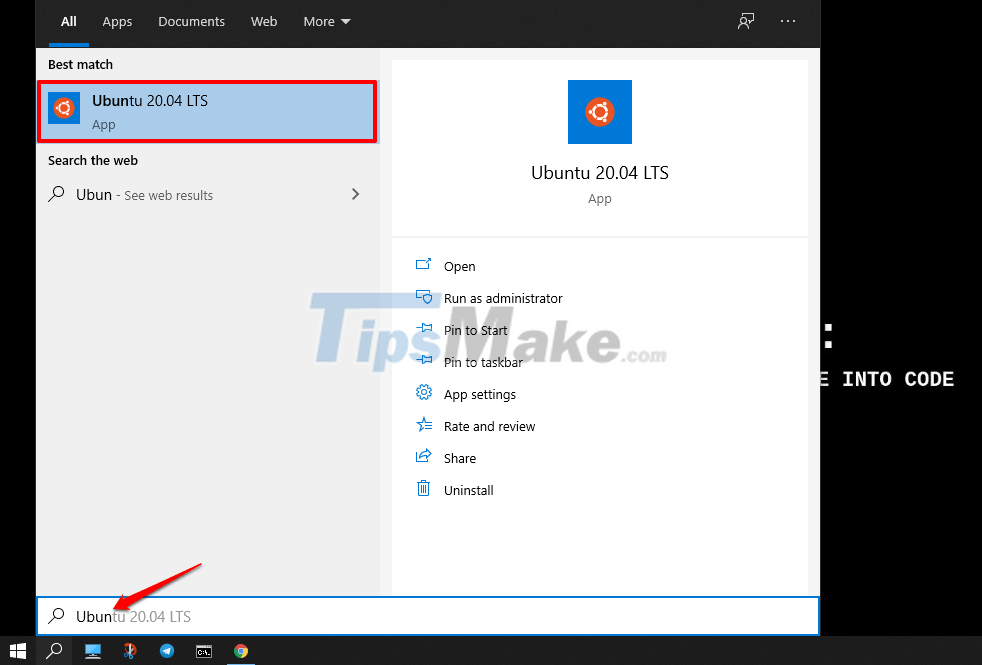The image size is (982, 665).
Task: Open Google Chrome from the taskbar
Action: pyautogui.click(x=241, y=651)
